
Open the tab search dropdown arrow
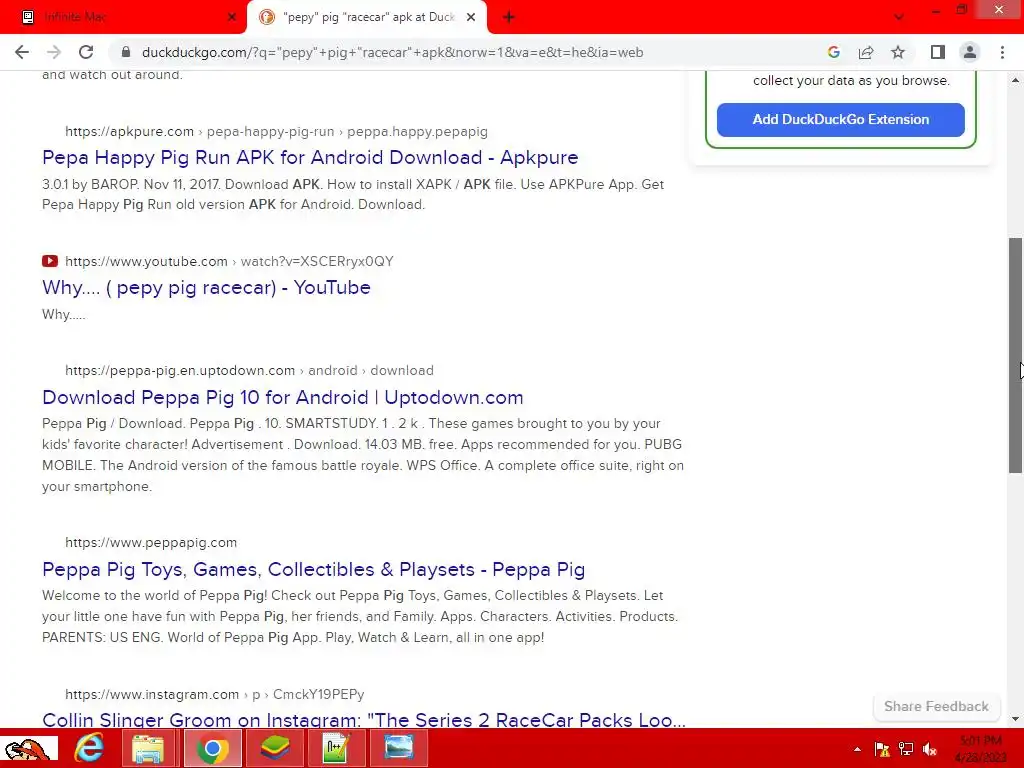pyautogui.click(x=899, y=17)
